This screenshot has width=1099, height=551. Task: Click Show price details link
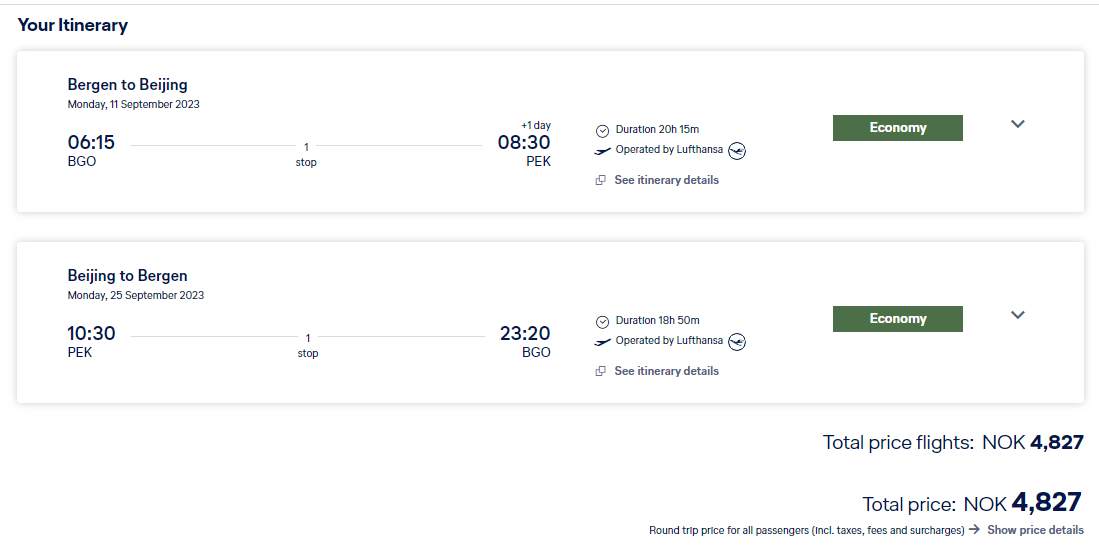pos(1035,530)
